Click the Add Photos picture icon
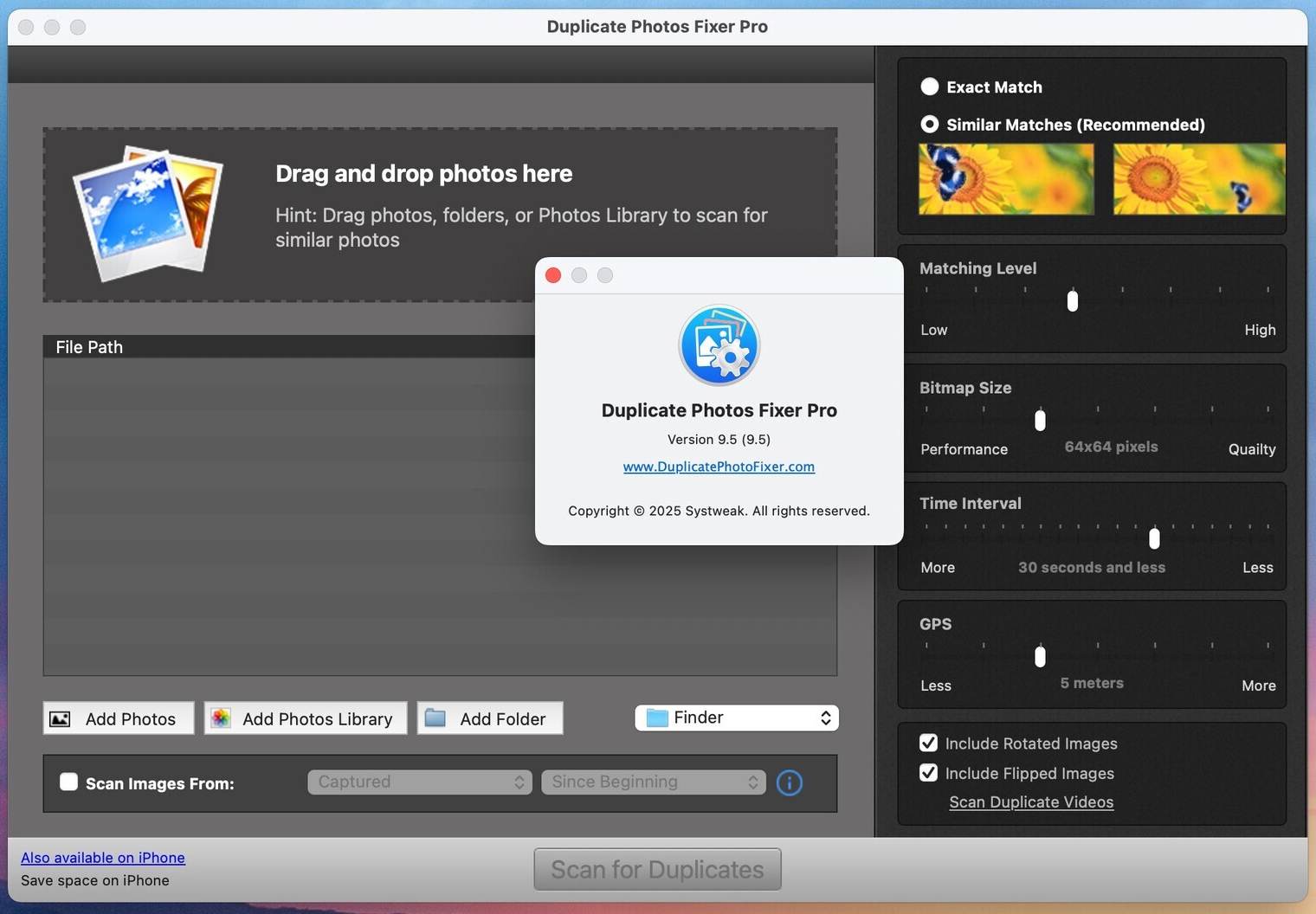The image size is (1316, 914). [60, 719]
